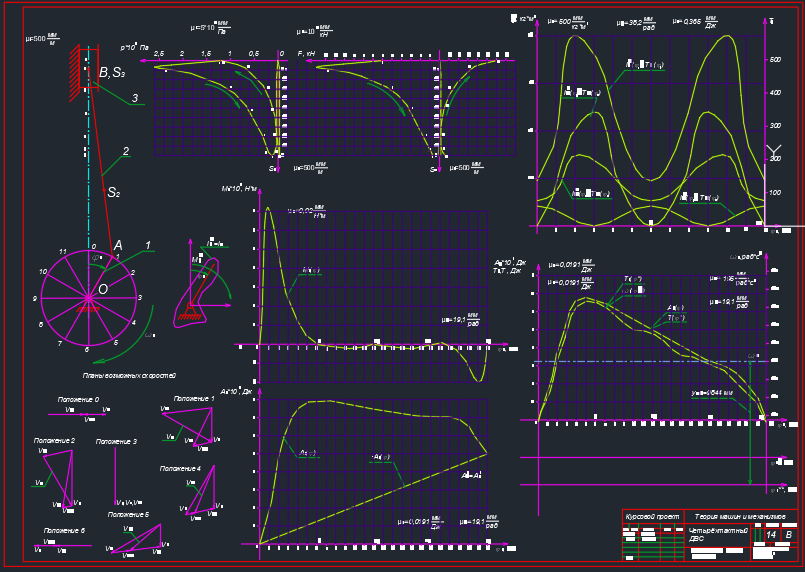
Task: Select crank circle position number 11
Action: (x=63, y=252)
